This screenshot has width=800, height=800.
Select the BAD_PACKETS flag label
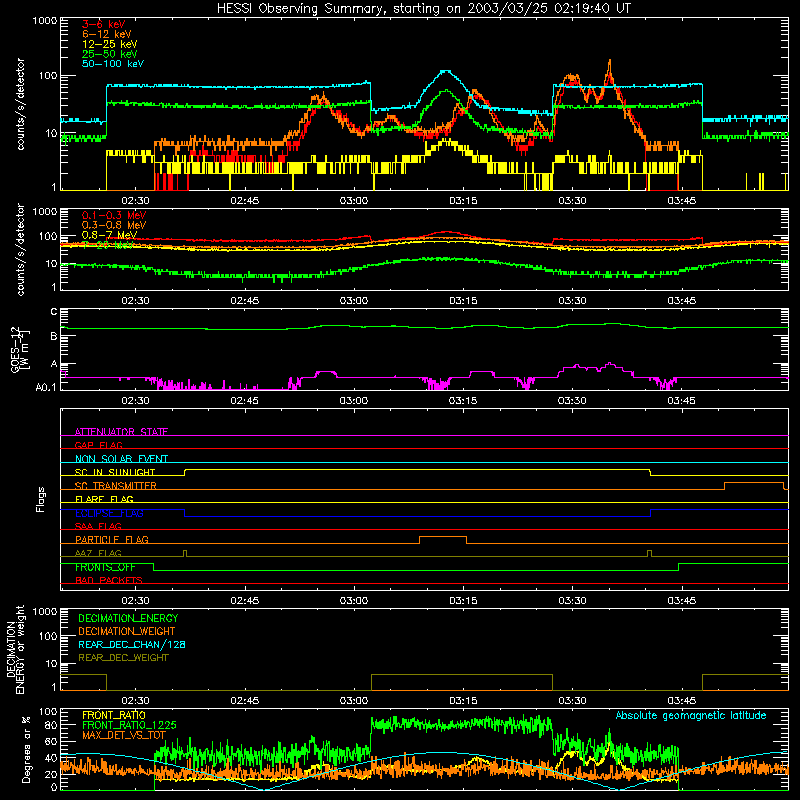tap(109, 580)
